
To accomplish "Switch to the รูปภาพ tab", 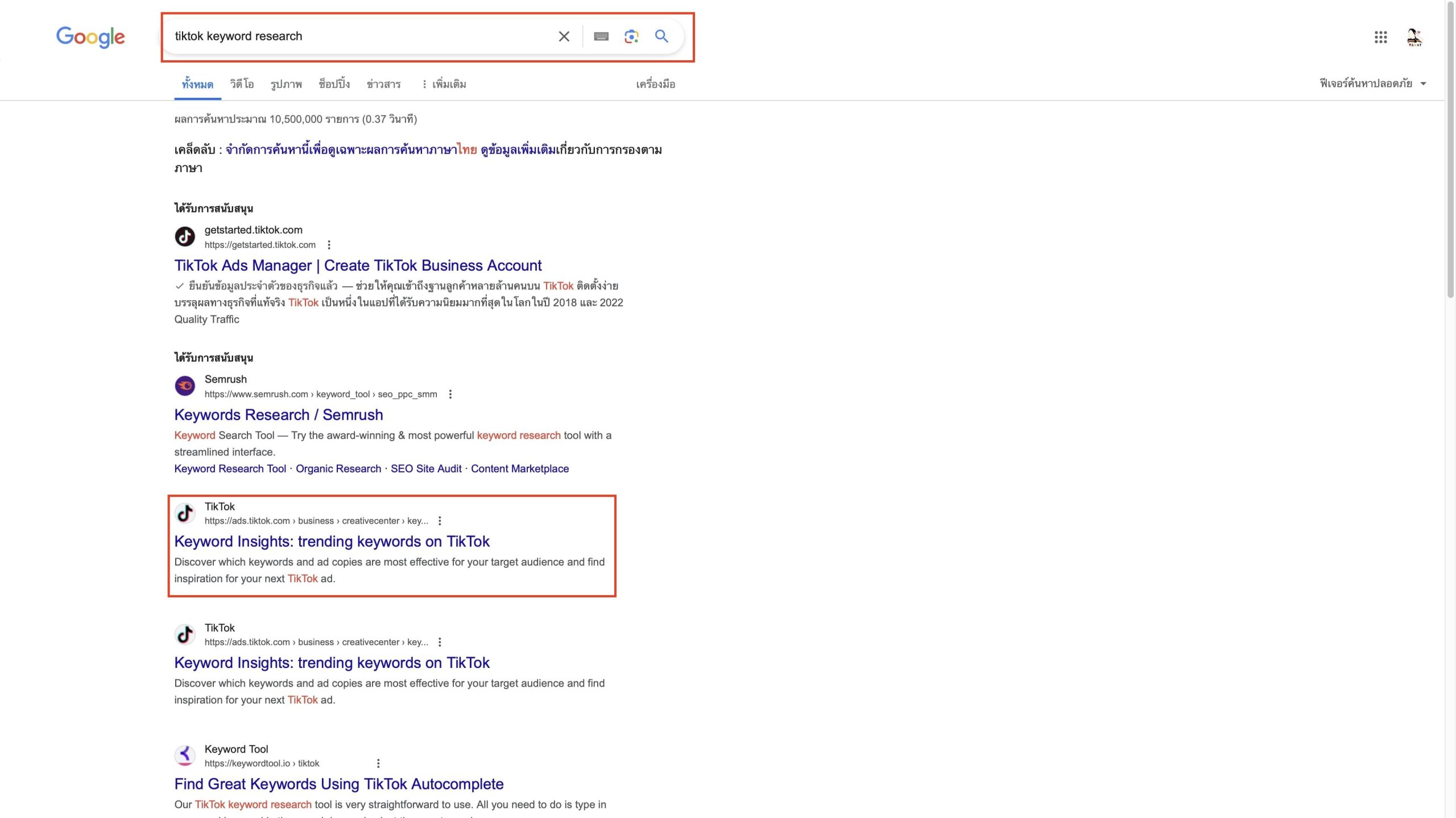I will coord(286,84).
